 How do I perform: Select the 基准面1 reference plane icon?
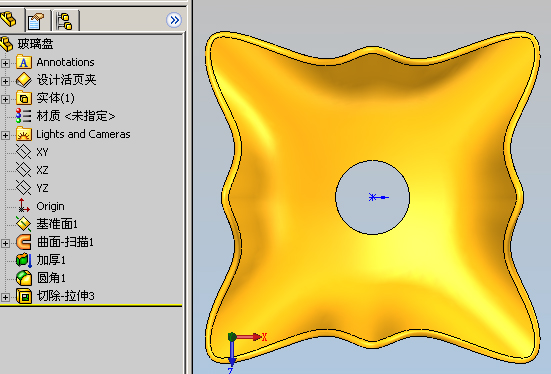[24, 224]
